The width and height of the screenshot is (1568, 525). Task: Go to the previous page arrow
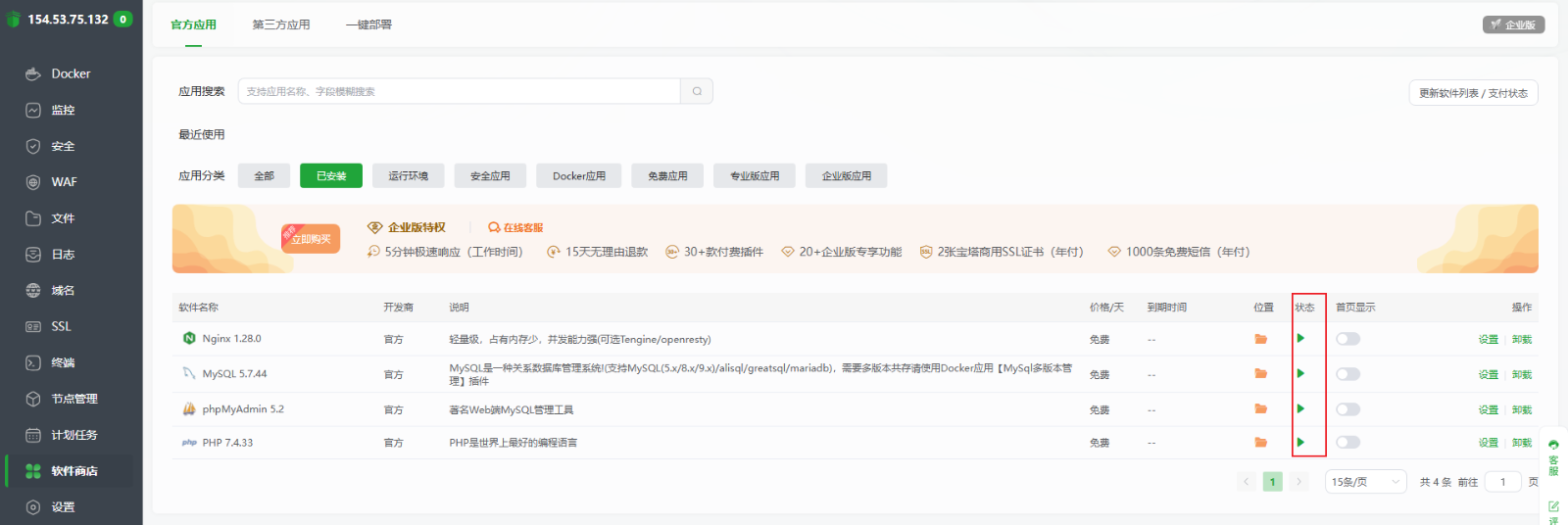(x=1247, y=482)
